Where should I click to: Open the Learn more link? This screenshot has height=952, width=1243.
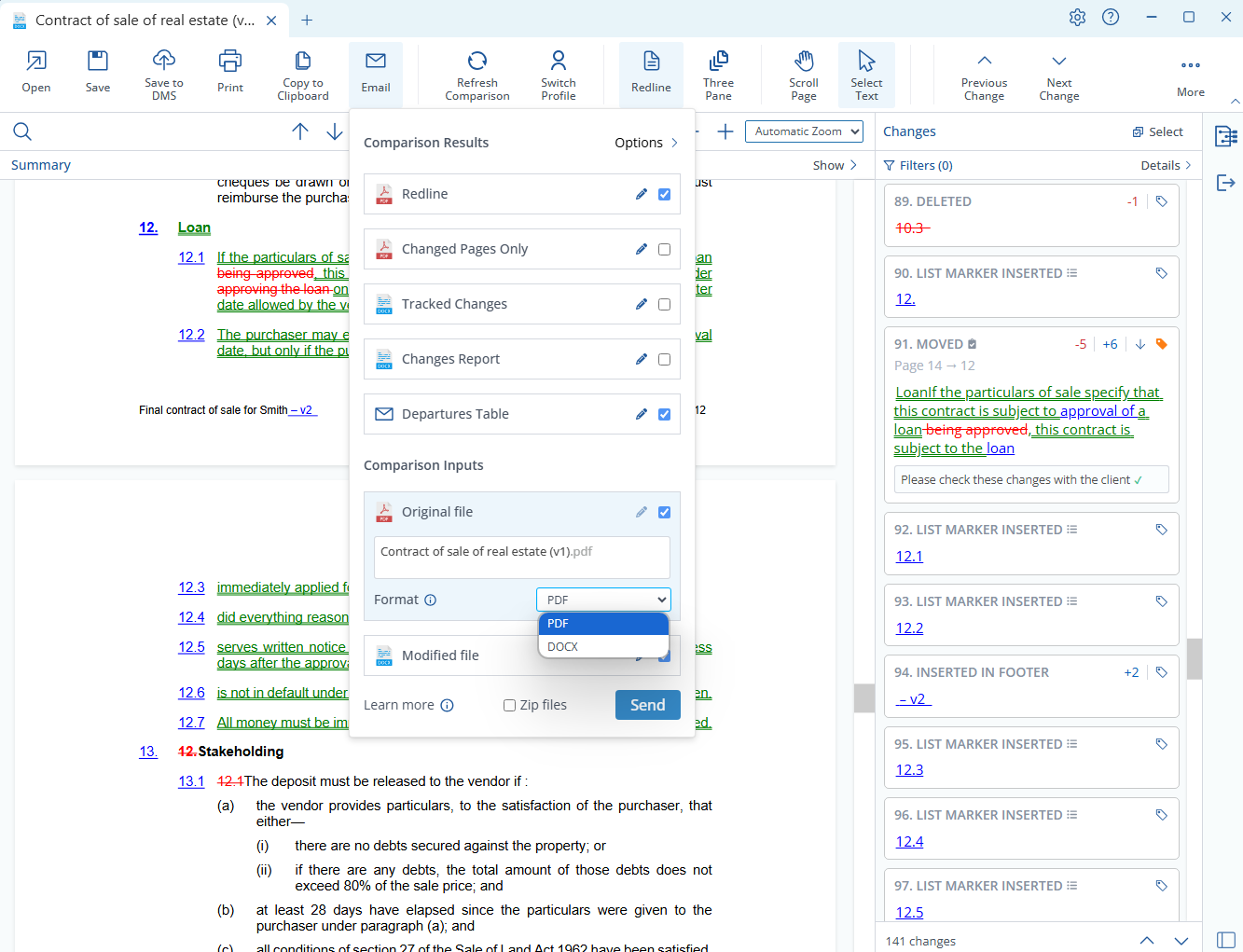click(399, 705)
